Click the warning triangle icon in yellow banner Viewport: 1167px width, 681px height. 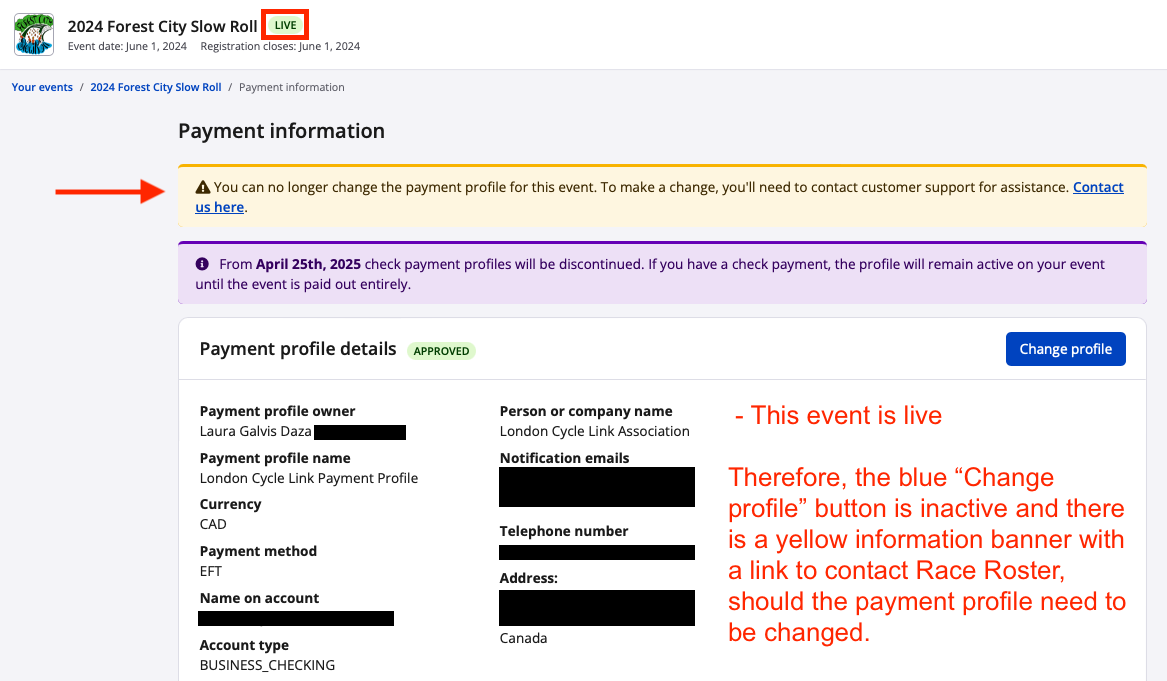click(x=202, y=187)
